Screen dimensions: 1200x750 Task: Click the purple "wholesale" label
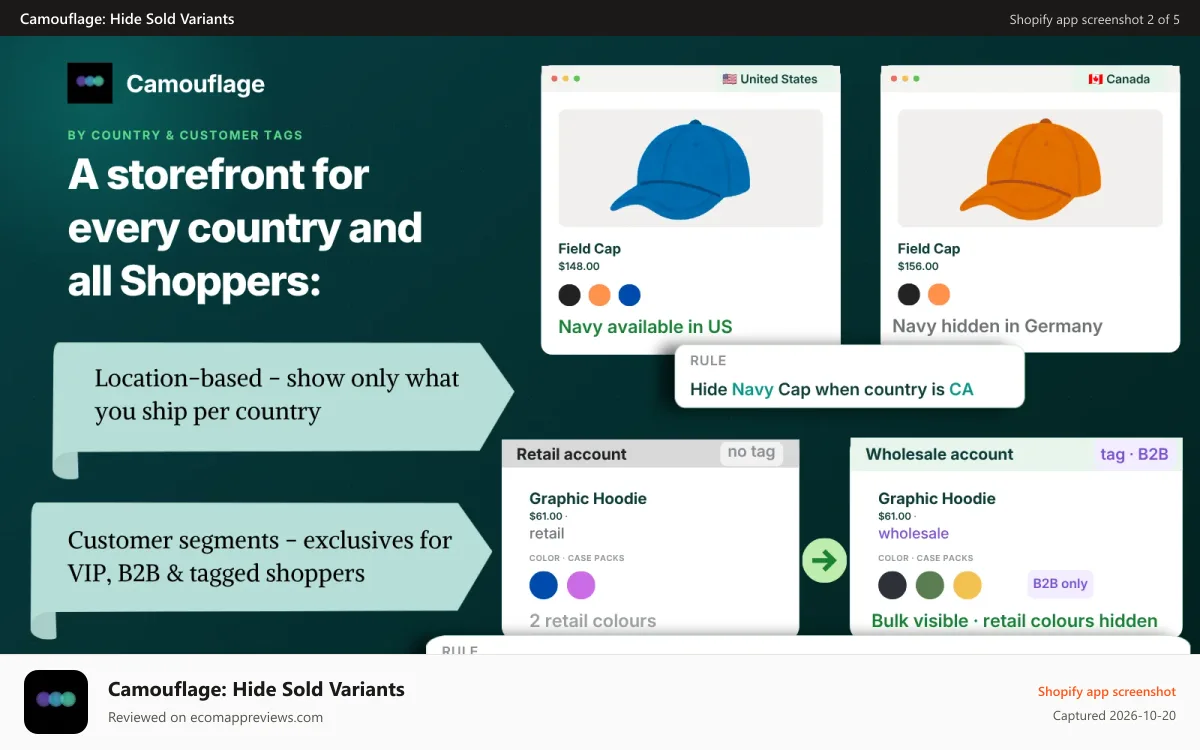(x=913, y=533)
